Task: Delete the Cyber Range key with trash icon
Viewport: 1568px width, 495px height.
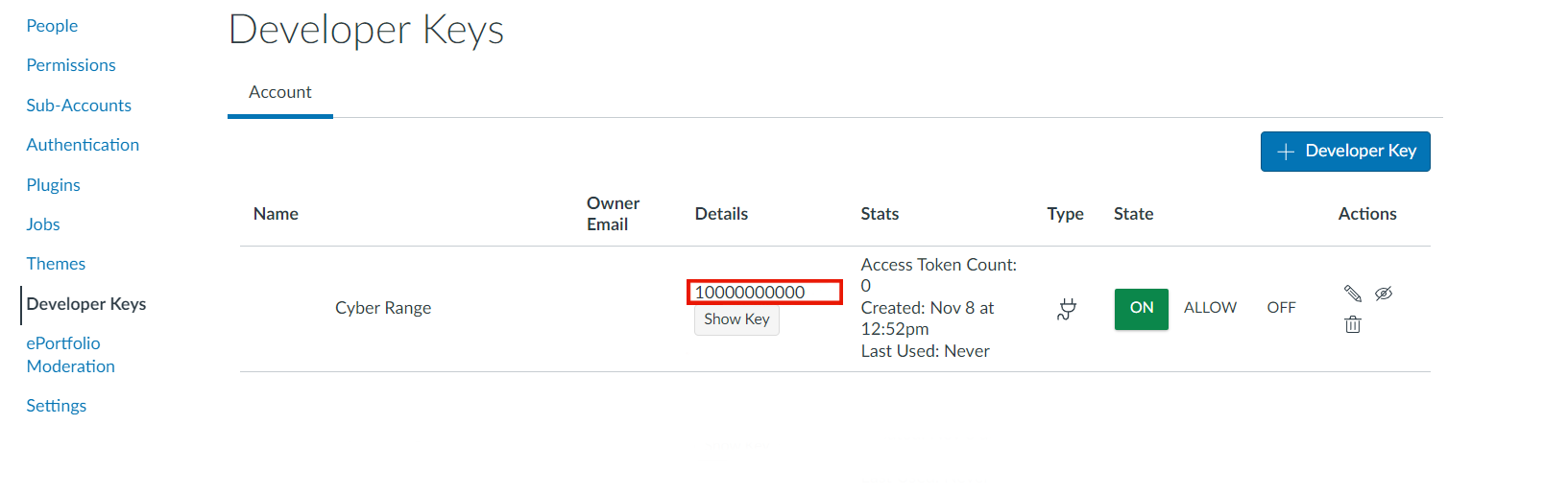Action: 1352,324
